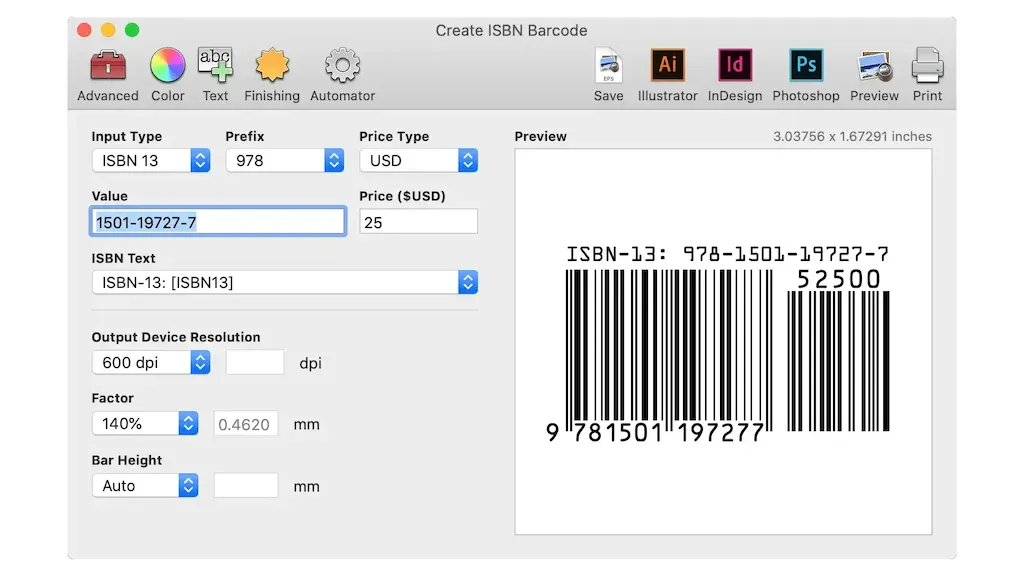Image resolution: width=1024 pixels, height=576 pixels.
Task: Send barcode to Illustrator
Action: point(667,74)
